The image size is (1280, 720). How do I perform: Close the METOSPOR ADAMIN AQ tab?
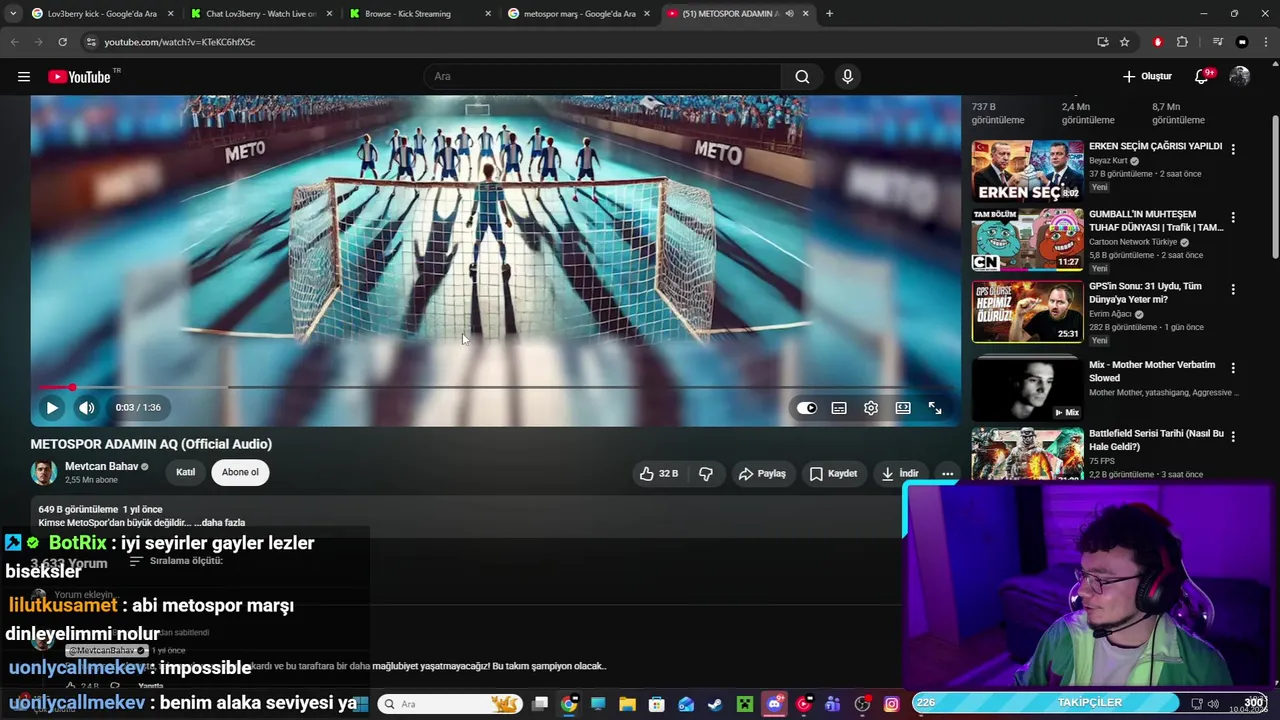(805, 14)
